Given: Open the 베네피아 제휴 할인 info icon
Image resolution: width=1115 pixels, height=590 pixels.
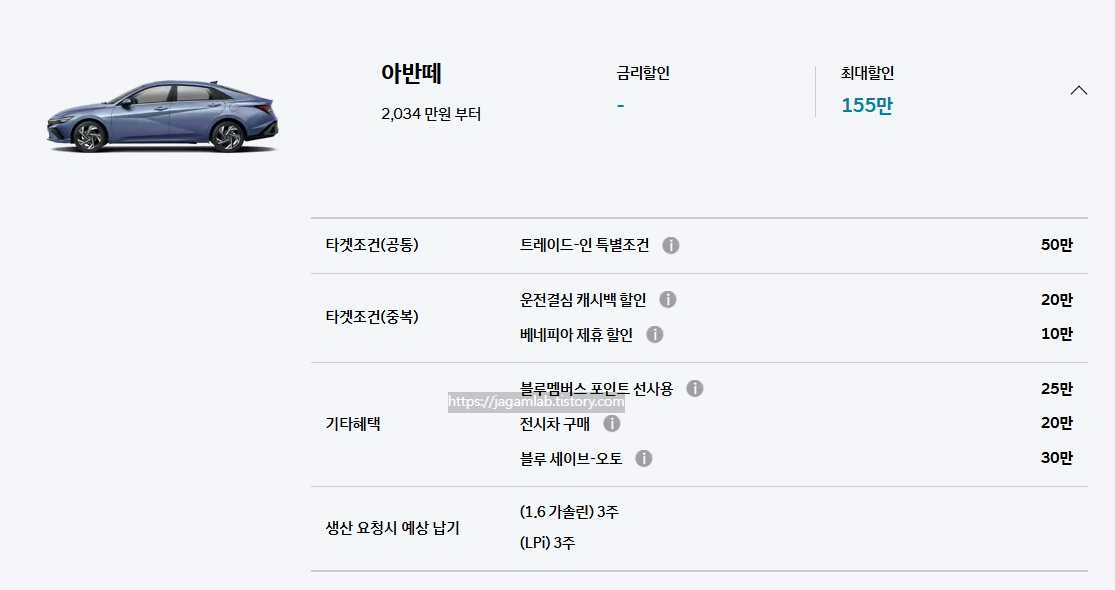Looking at the screenshot, I should pyautogui.click(x=655, y=334).
